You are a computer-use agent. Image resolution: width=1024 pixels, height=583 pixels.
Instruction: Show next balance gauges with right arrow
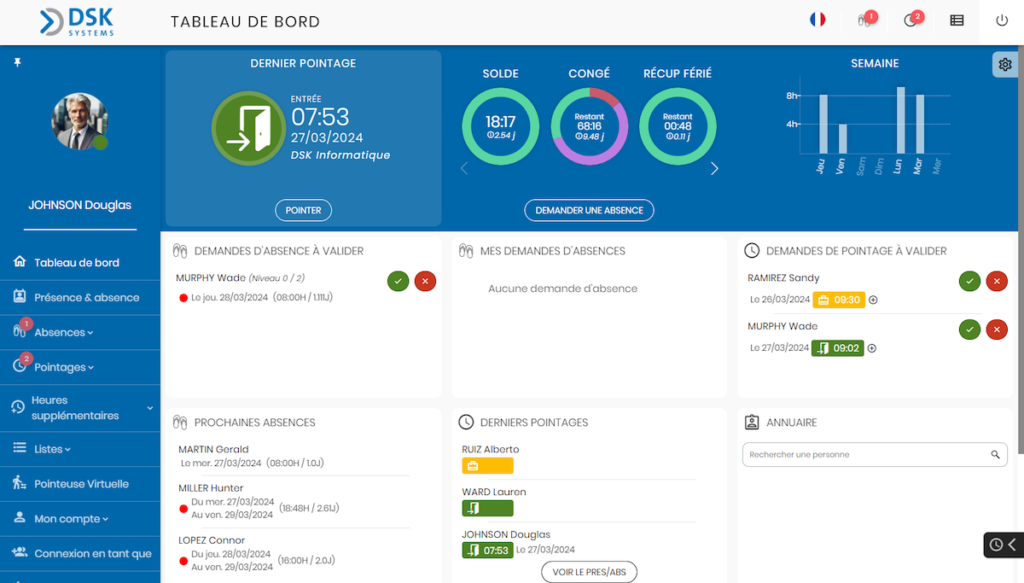click(x=714, y=168)
